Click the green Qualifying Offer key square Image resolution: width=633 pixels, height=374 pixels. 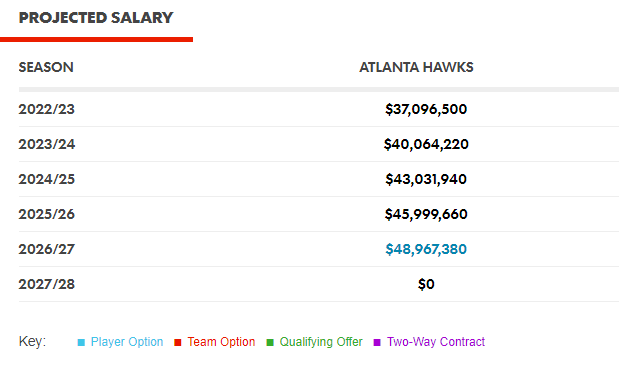270,342
